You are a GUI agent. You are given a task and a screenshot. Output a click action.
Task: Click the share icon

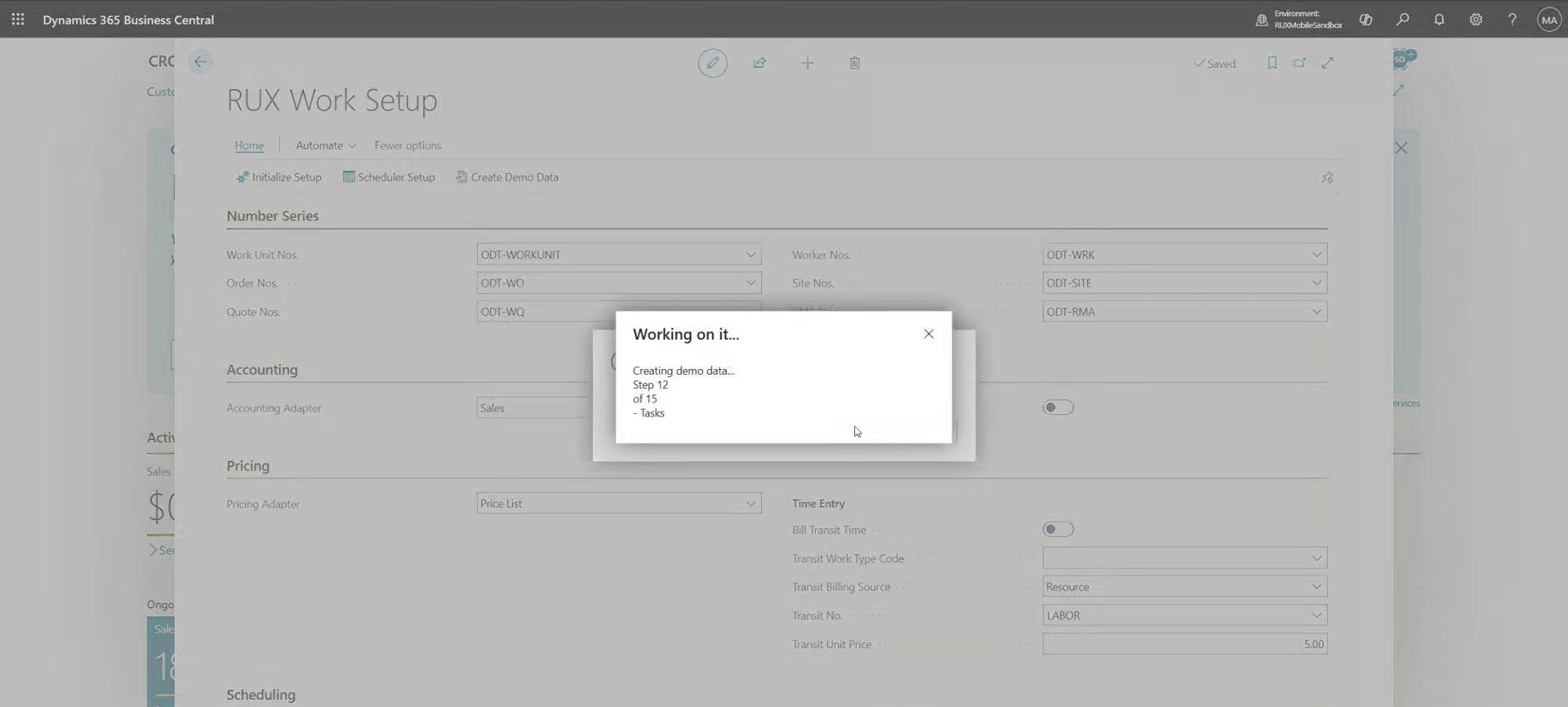[x=759, y=63]
